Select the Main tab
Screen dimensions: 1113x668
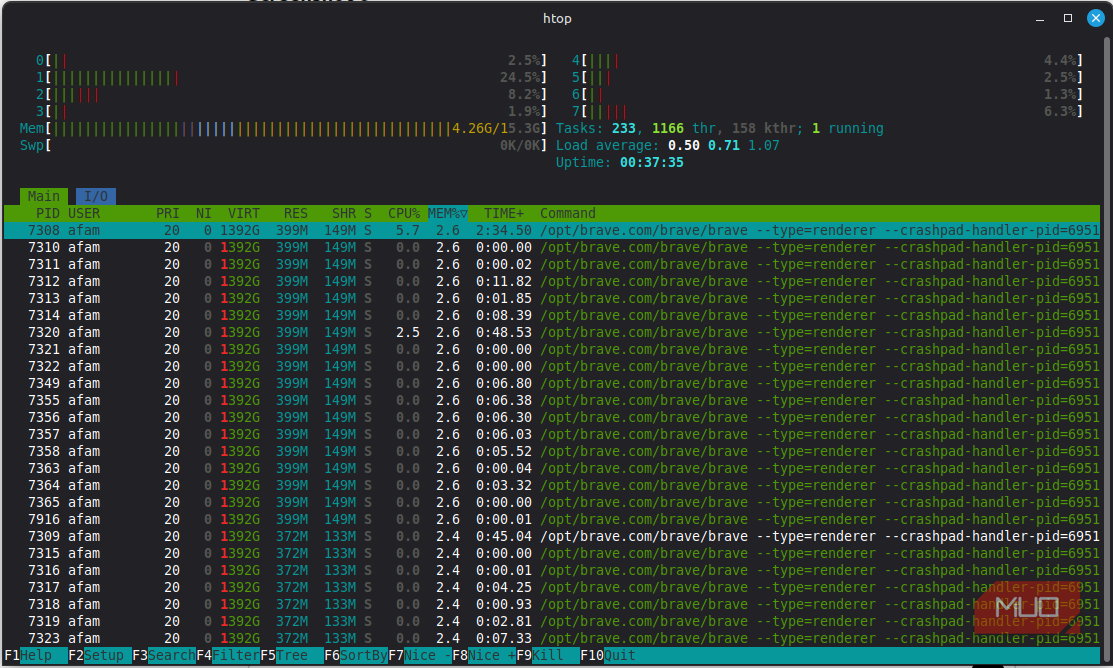click(x=44, y=196)
